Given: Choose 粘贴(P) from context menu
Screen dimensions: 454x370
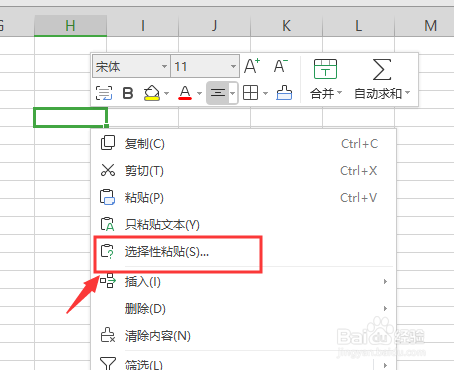Looking at the screenshot, I should tap(244, 198).
